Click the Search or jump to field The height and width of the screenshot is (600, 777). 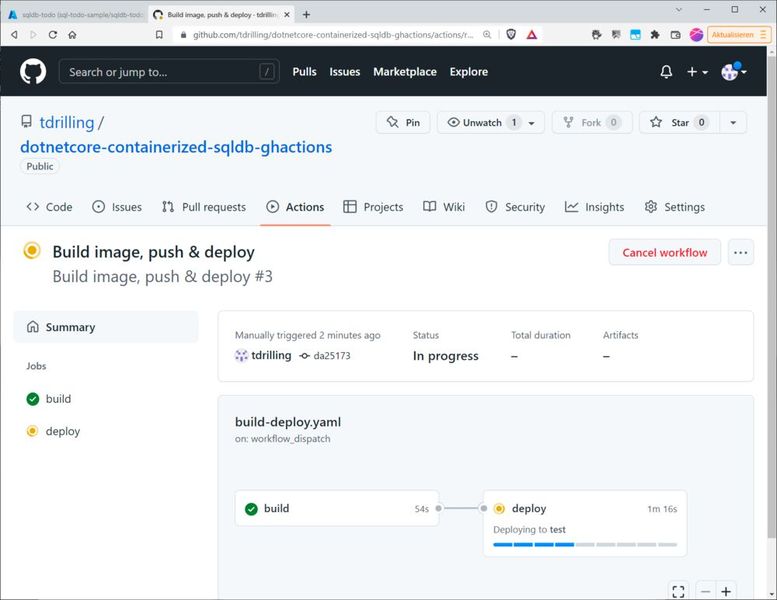(168, 72)
